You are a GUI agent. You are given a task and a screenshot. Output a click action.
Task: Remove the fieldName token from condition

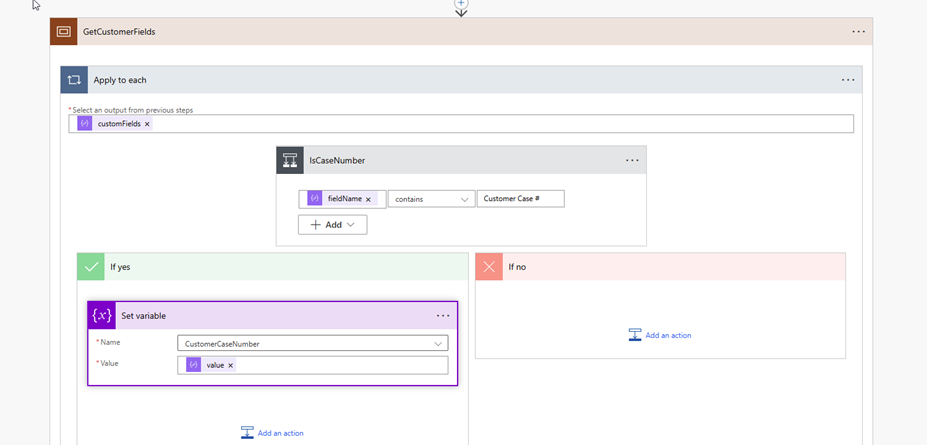[368, 199]
